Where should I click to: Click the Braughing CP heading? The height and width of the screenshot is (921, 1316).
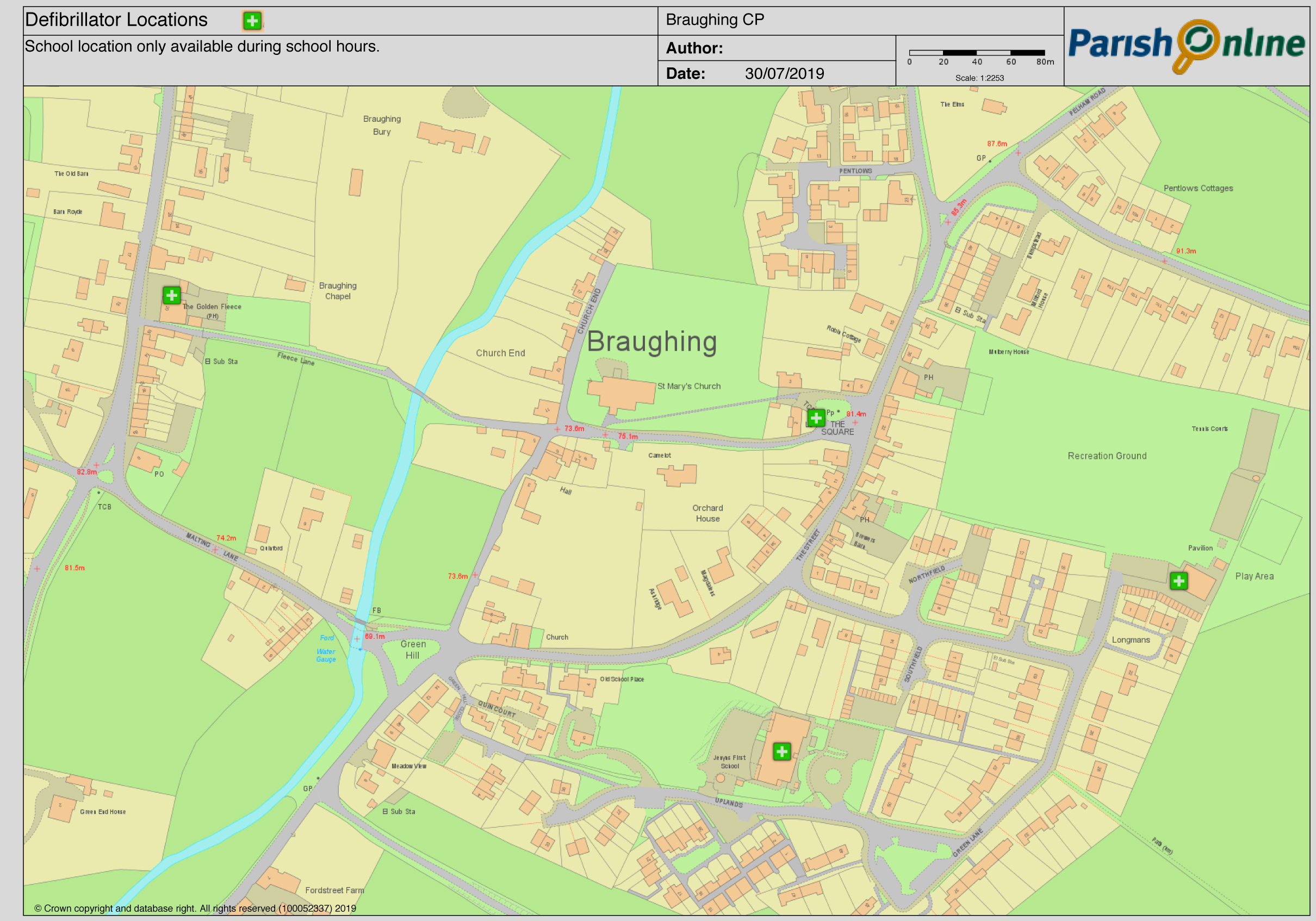click(715, 20)
